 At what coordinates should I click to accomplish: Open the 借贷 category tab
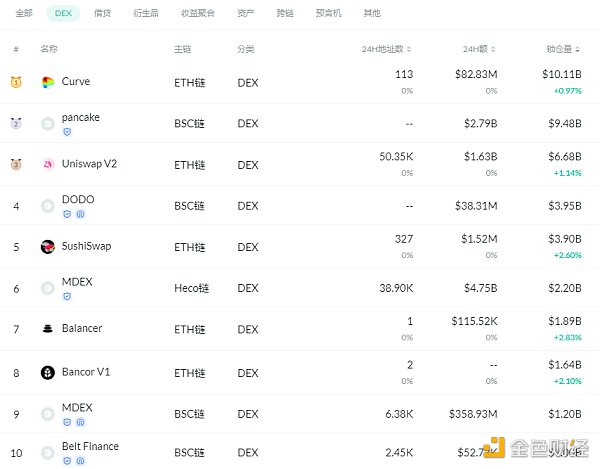click(102, 14)
